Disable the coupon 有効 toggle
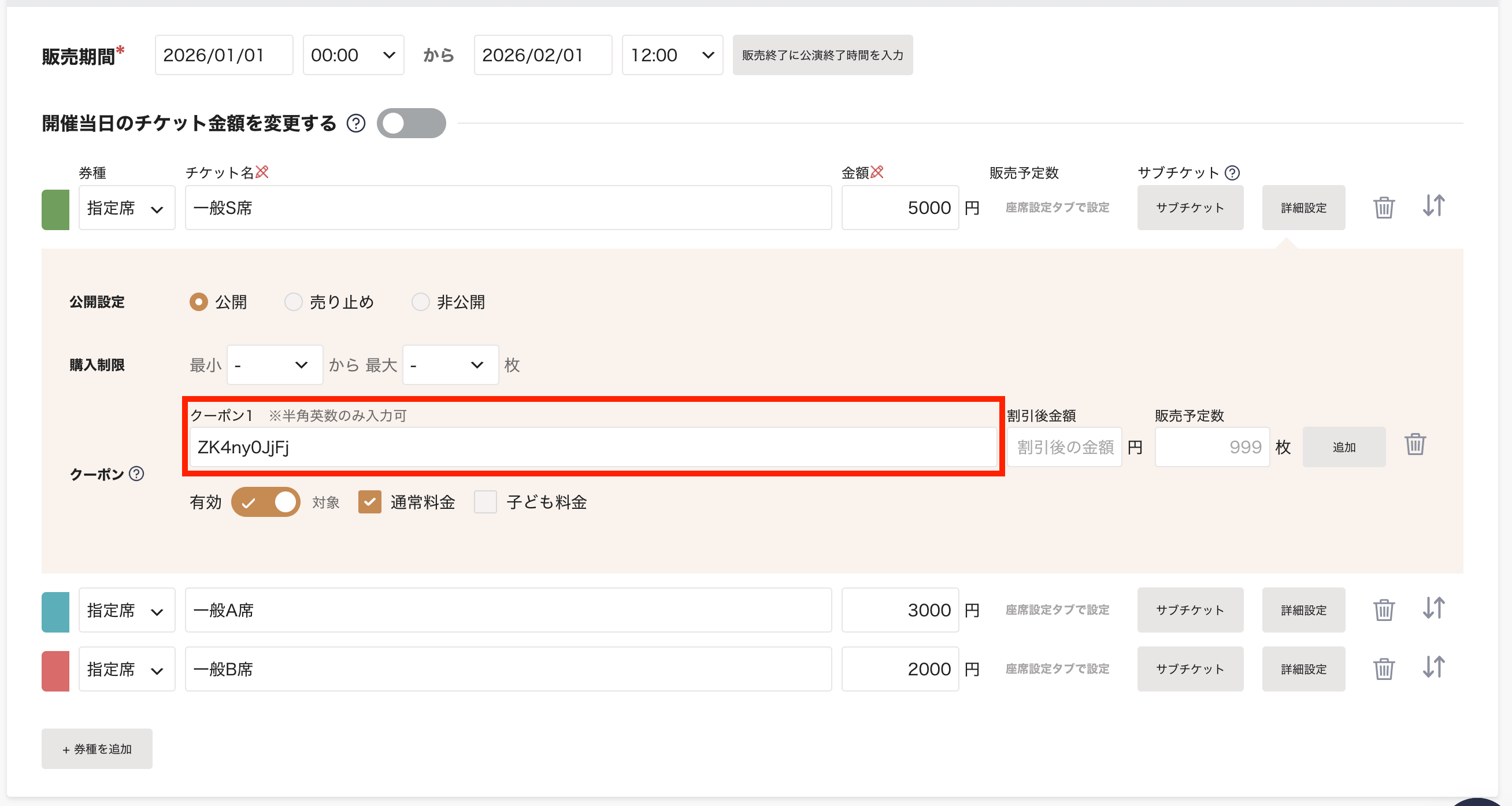This screenshot has height=806, width=1512. click(266, 502)
